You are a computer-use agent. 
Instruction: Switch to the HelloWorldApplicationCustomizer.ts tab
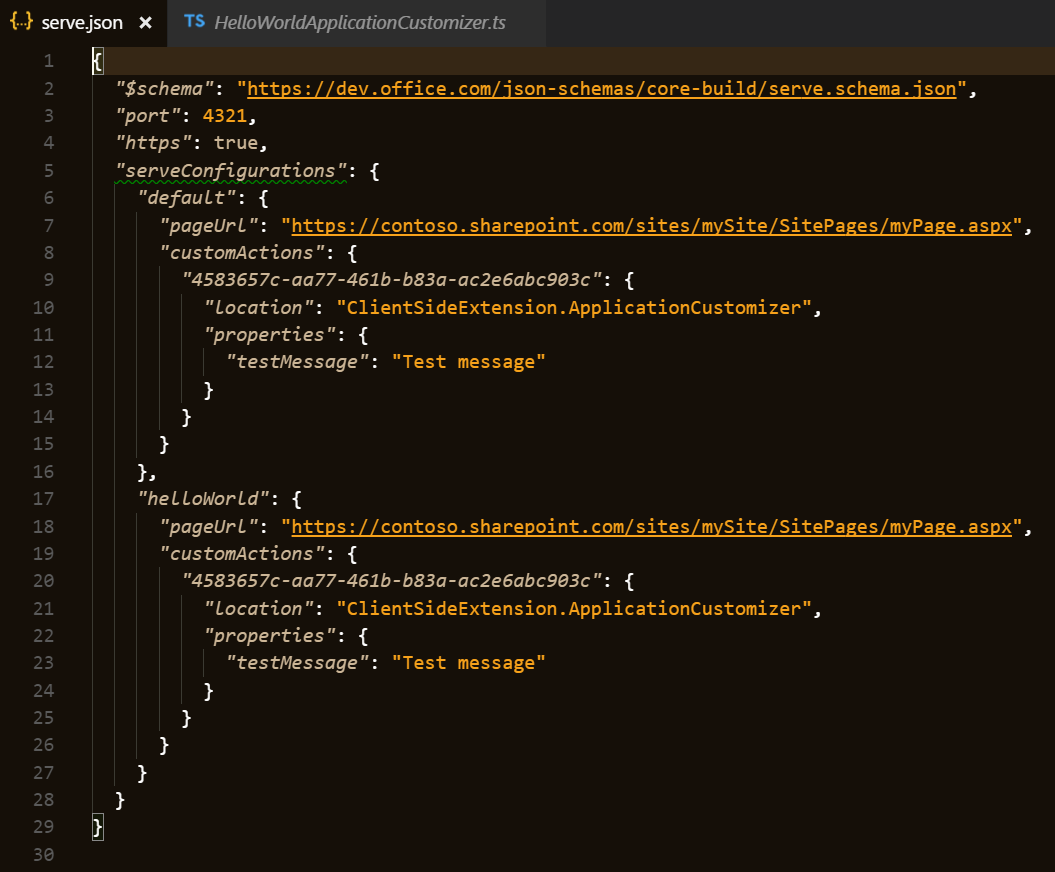[360, 20]
